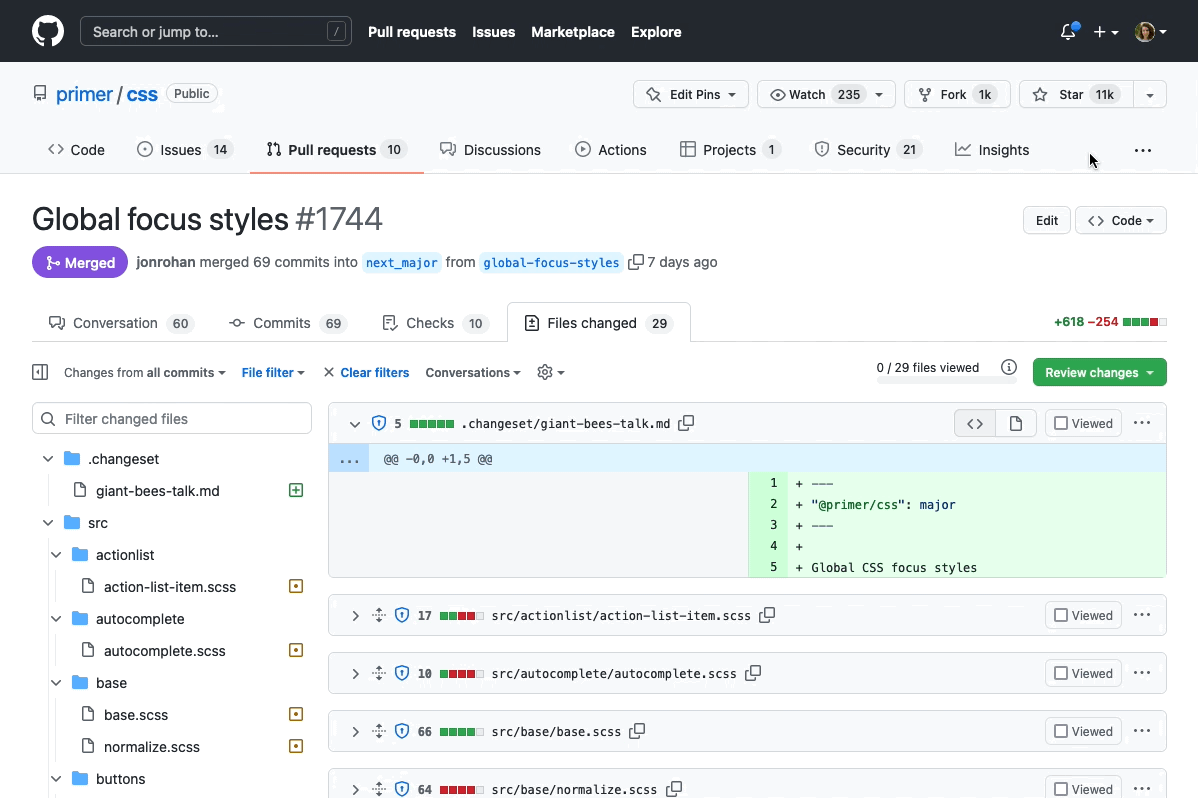1198x798 pixels.
Task: Switch to the Conversation tab
Action: tap(121, 323)
